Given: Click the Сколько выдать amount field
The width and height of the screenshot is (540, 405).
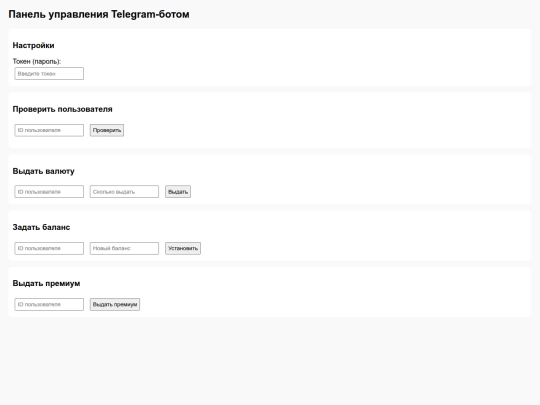Looking at the screenshot, I should (x=124, y=191).
